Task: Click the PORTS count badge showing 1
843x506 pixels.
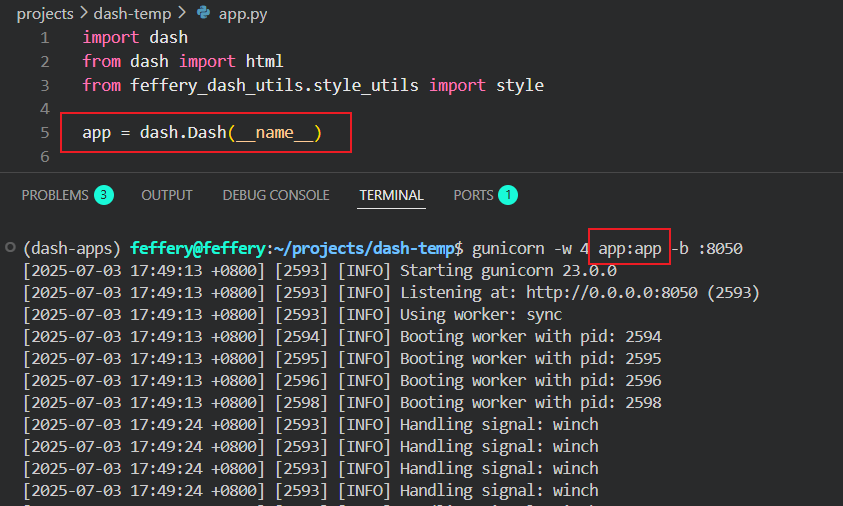Action: tap(508, 195)
